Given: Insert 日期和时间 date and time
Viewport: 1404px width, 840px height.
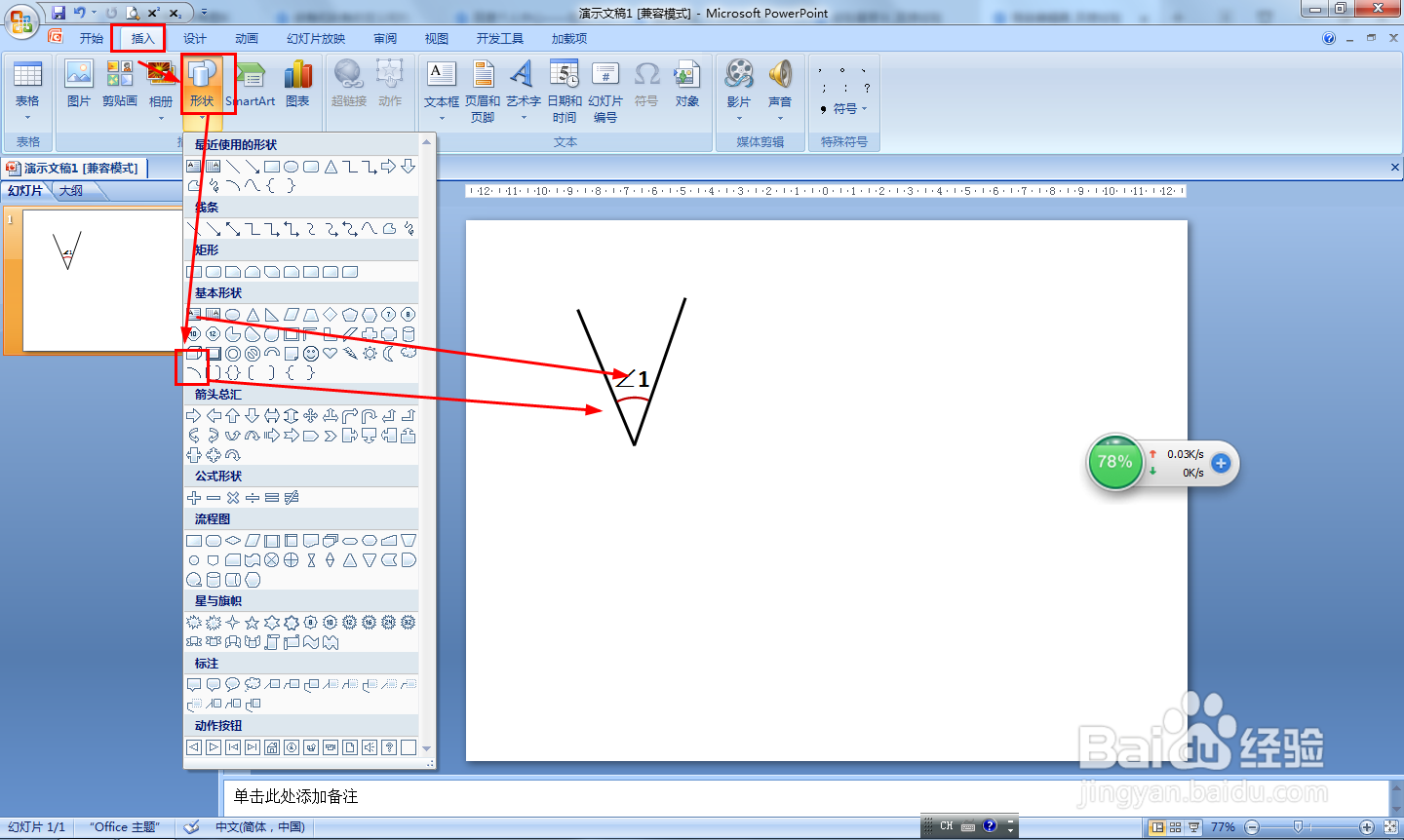Looking at the screenshot, I should pyautogui.click(x=565, y=91).
